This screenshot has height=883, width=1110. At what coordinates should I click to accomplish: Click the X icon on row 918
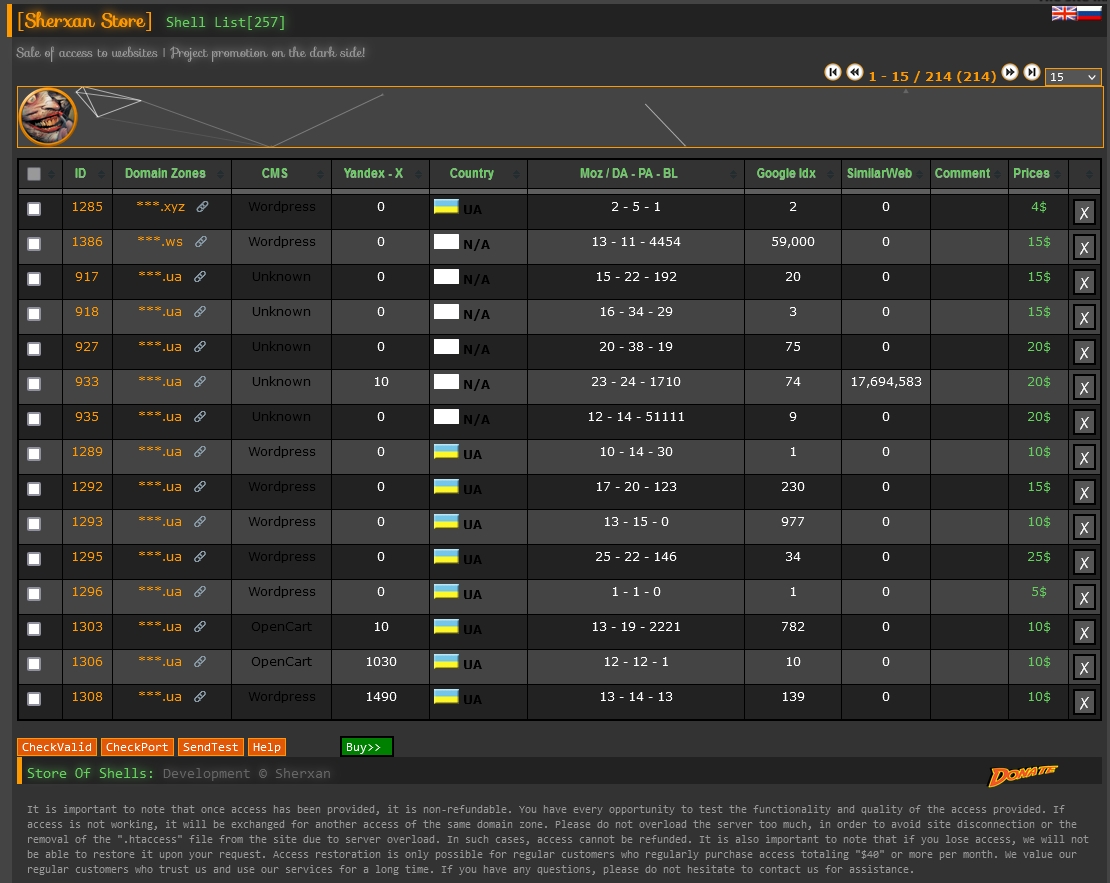(x=1084, y=317)
